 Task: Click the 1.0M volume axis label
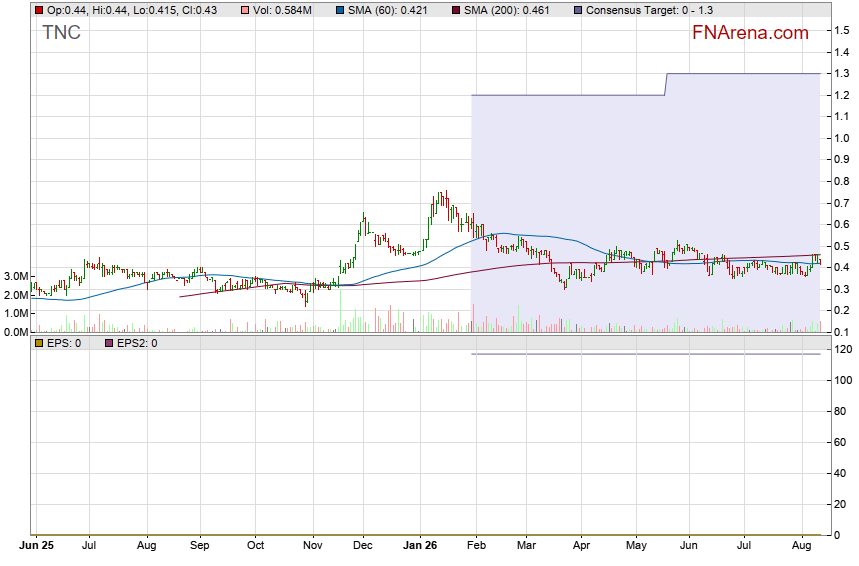pos(16,313)
